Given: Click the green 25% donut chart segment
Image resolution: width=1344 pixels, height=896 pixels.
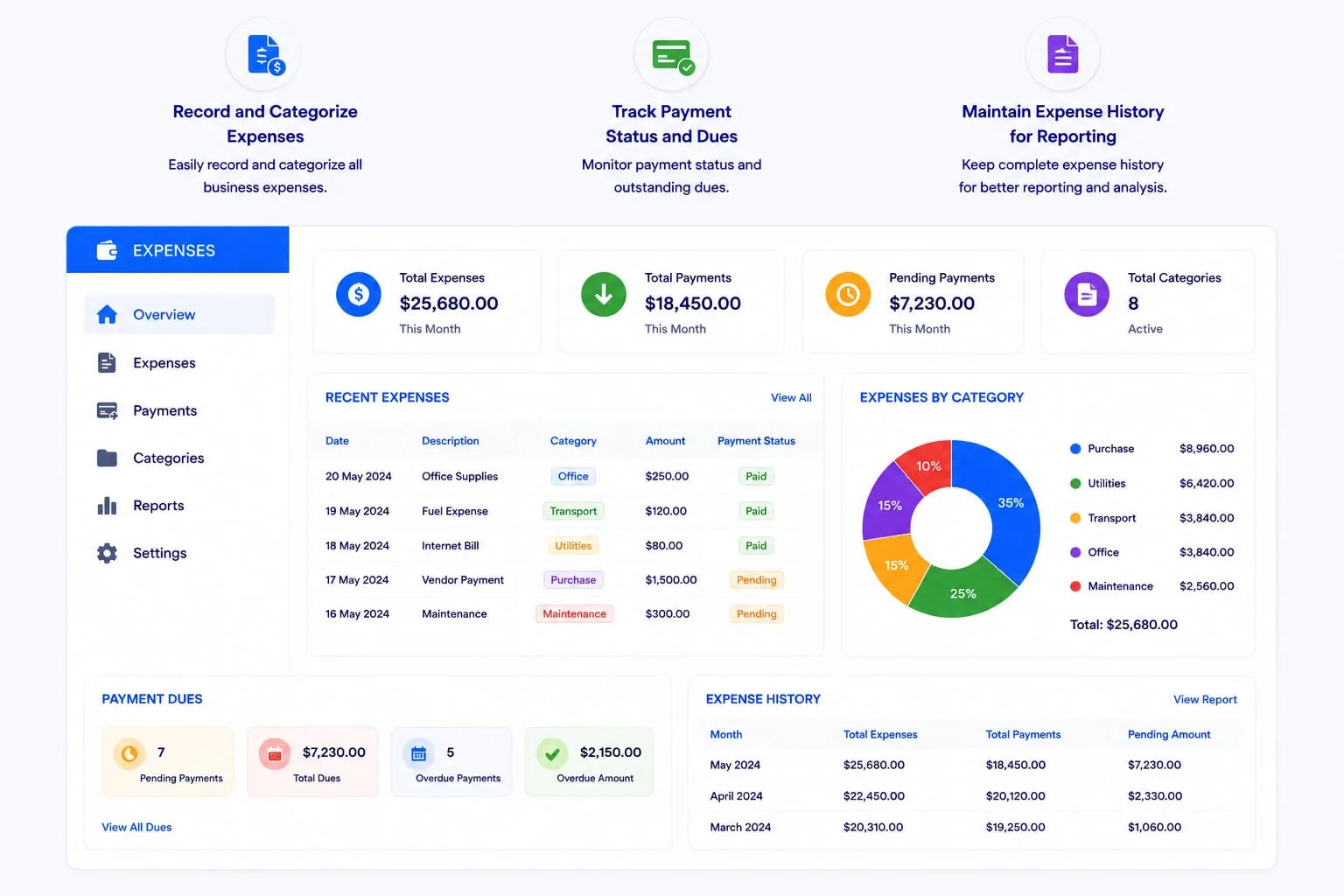Looking at the screenshot, I should click(x=962, y=593).
